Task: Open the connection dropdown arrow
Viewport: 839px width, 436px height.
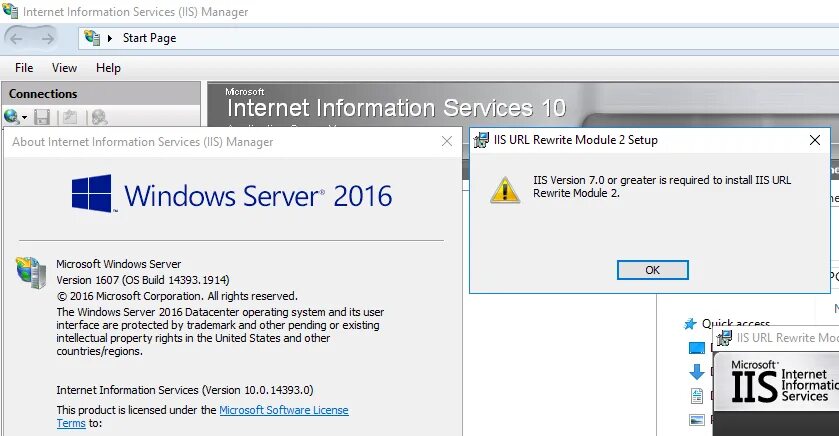Action: pos(24,118)
